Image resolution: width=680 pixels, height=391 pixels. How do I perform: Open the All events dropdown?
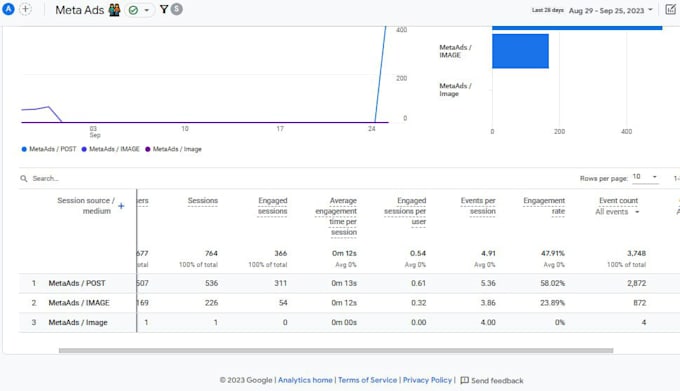click(x=617, y=212)
